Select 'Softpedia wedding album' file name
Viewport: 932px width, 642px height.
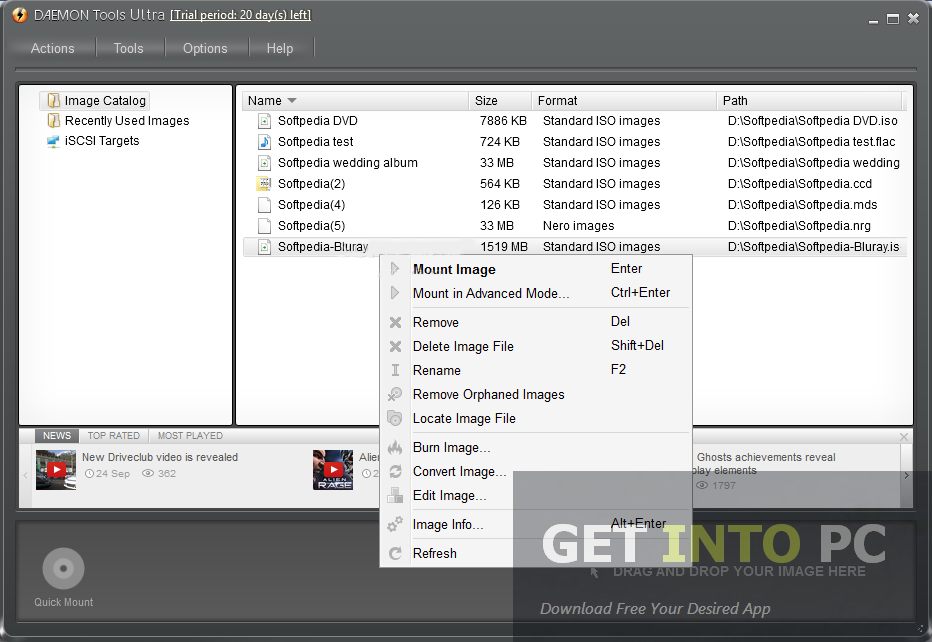pyautogui.click(x=348, y=162)
